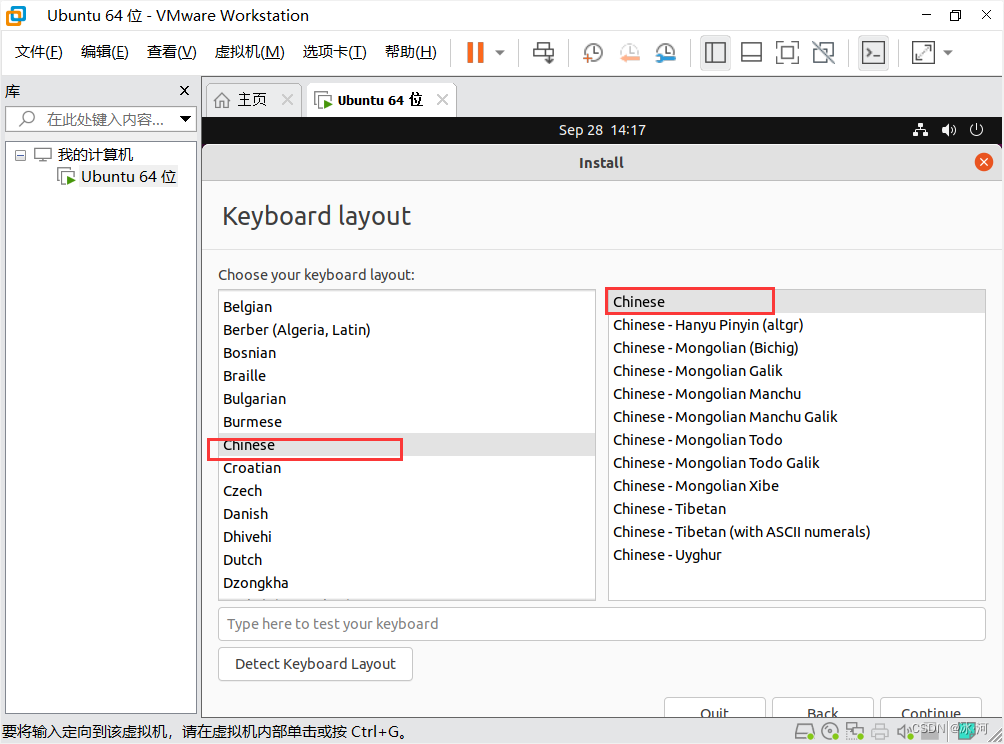Click the Back button

pyautogui.click(x=822, y=709)
